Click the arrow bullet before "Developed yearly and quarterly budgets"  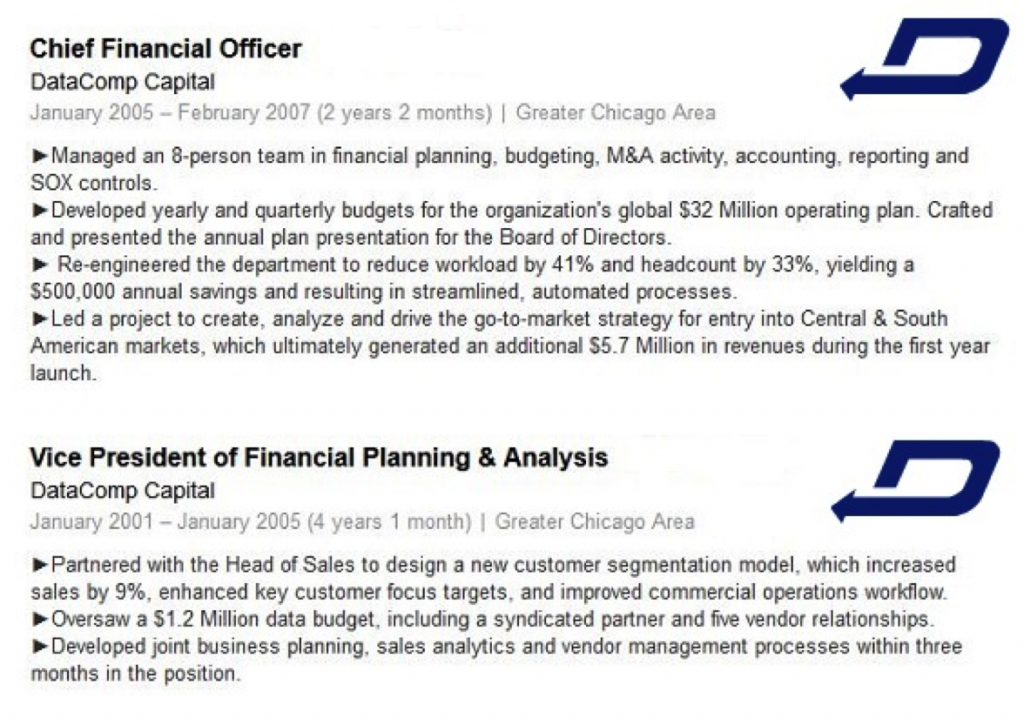coord(40,210)
